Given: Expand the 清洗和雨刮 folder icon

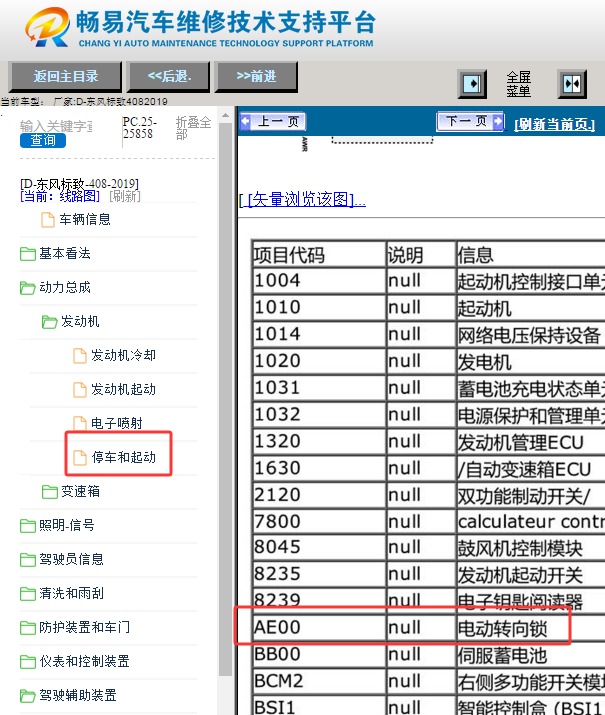Looking at the screenshot, I should 27,594.
